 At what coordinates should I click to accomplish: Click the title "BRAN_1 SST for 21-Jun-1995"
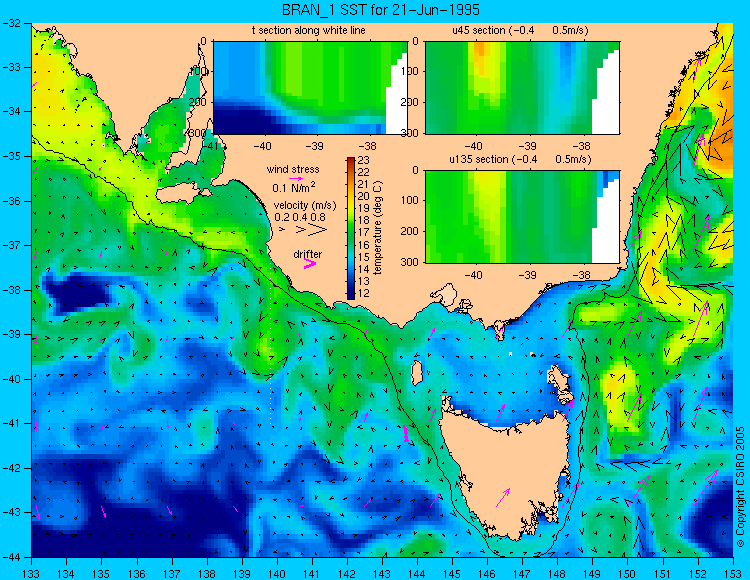380,10
